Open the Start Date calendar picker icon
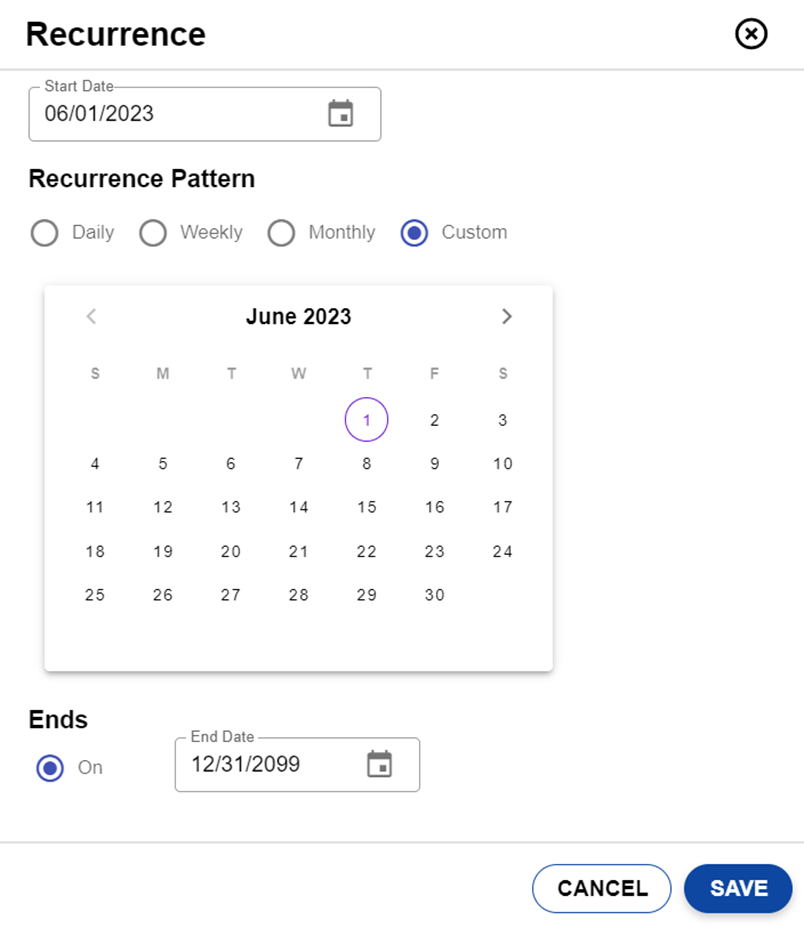Image resolution: width=804 pixels, height=928 pixels. pyautogui.click(x=341, y=114)
